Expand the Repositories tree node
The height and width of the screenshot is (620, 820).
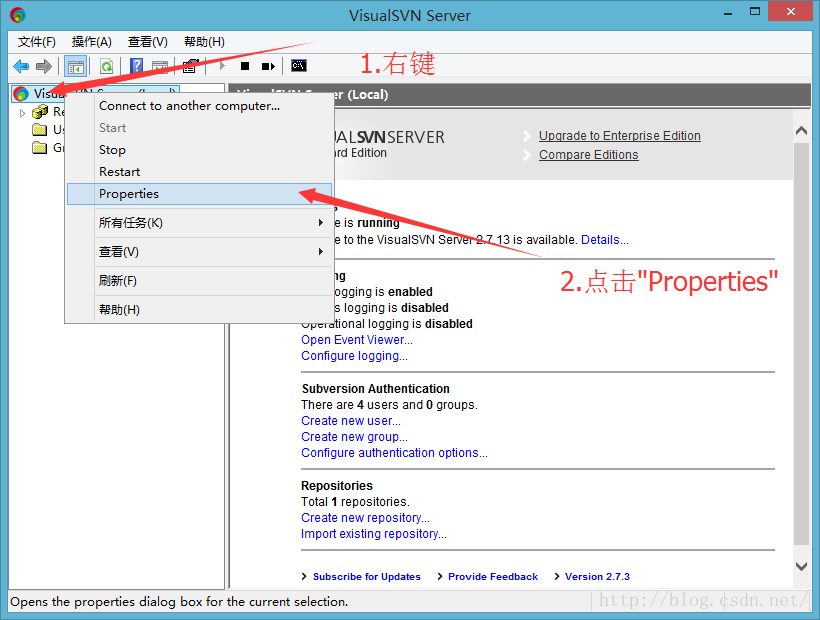22,112
